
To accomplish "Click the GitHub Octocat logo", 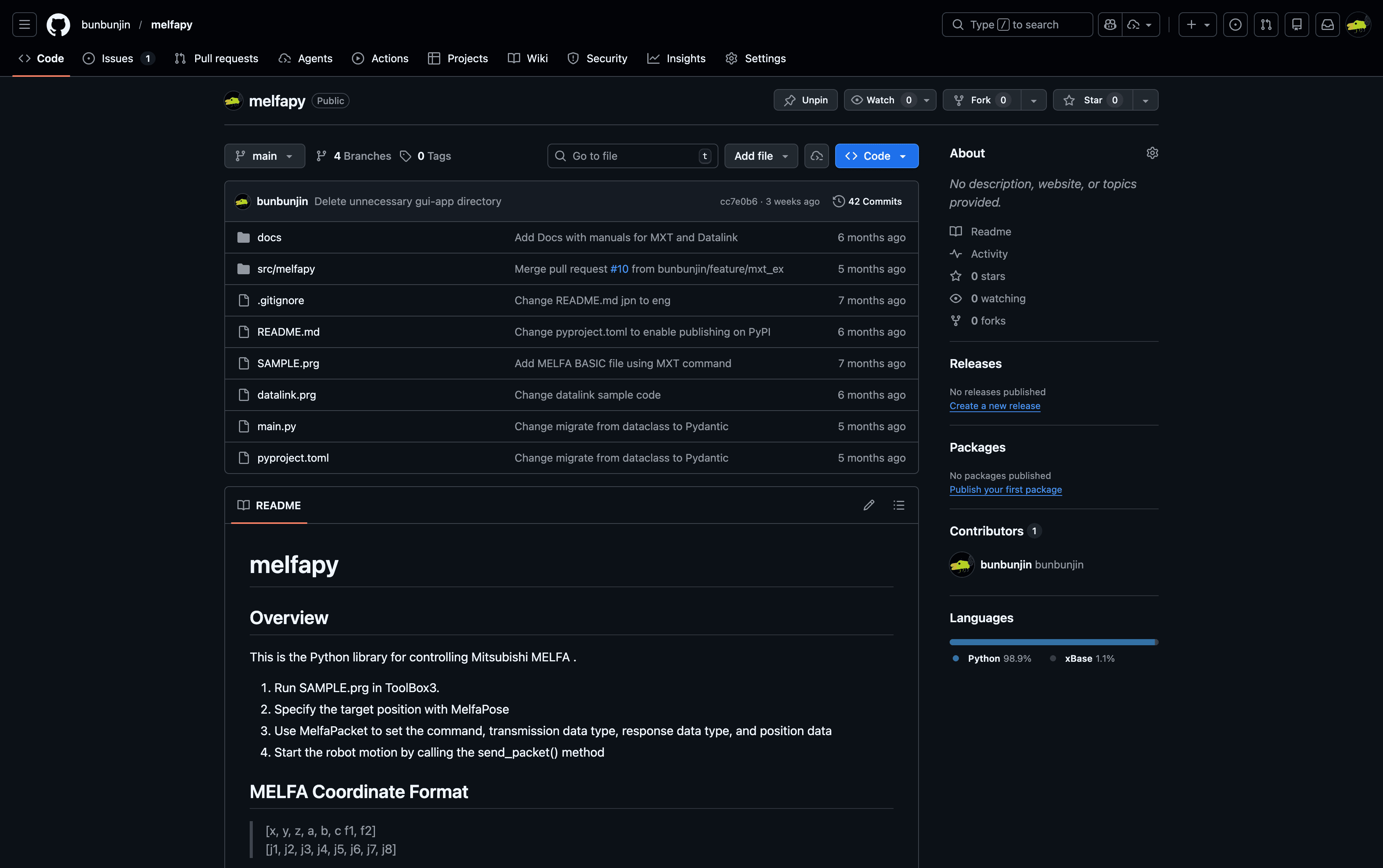I will tap(58, 25).
